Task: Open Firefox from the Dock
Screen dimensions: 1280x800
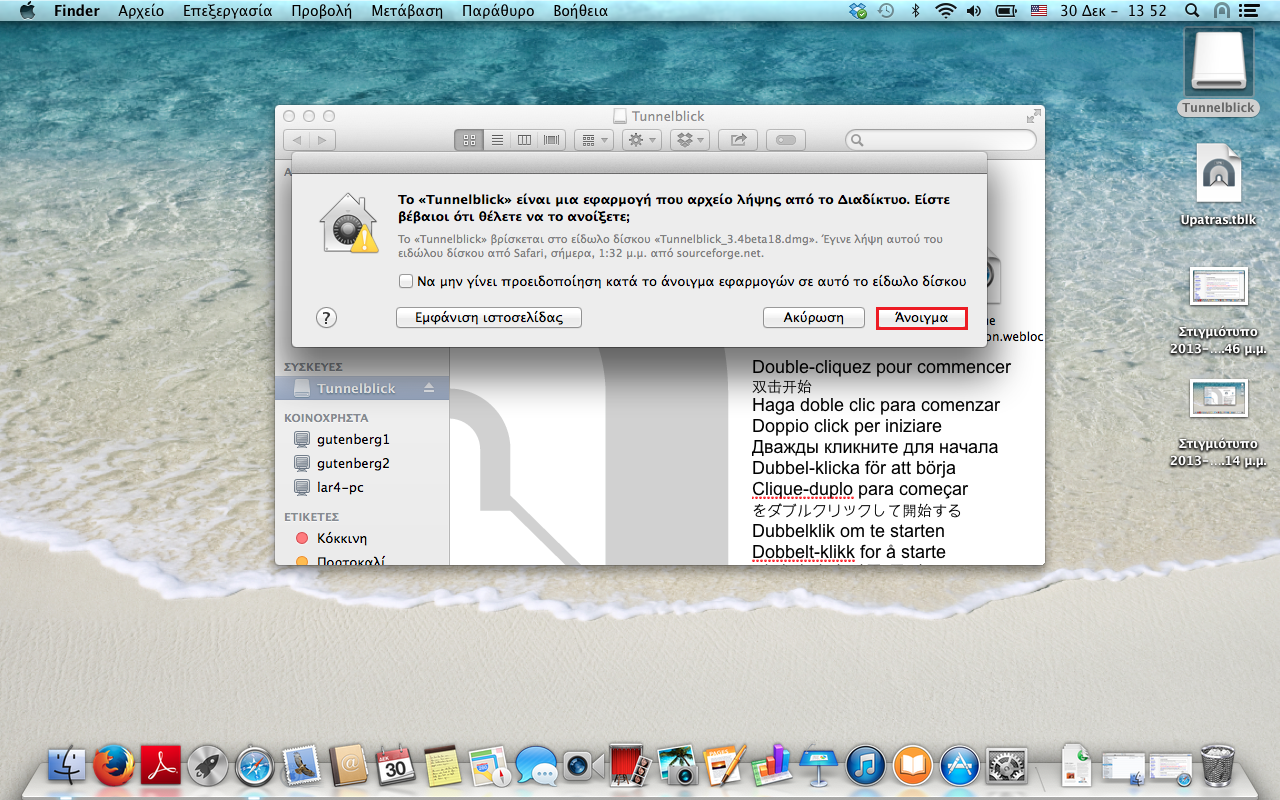Action: pos(114,765)
